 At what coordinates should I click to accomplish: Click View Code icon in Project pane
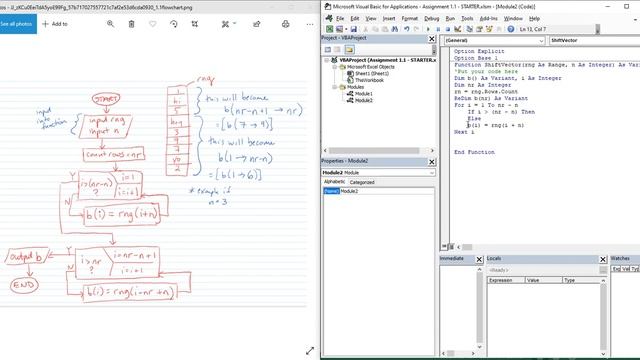point(328,50)
